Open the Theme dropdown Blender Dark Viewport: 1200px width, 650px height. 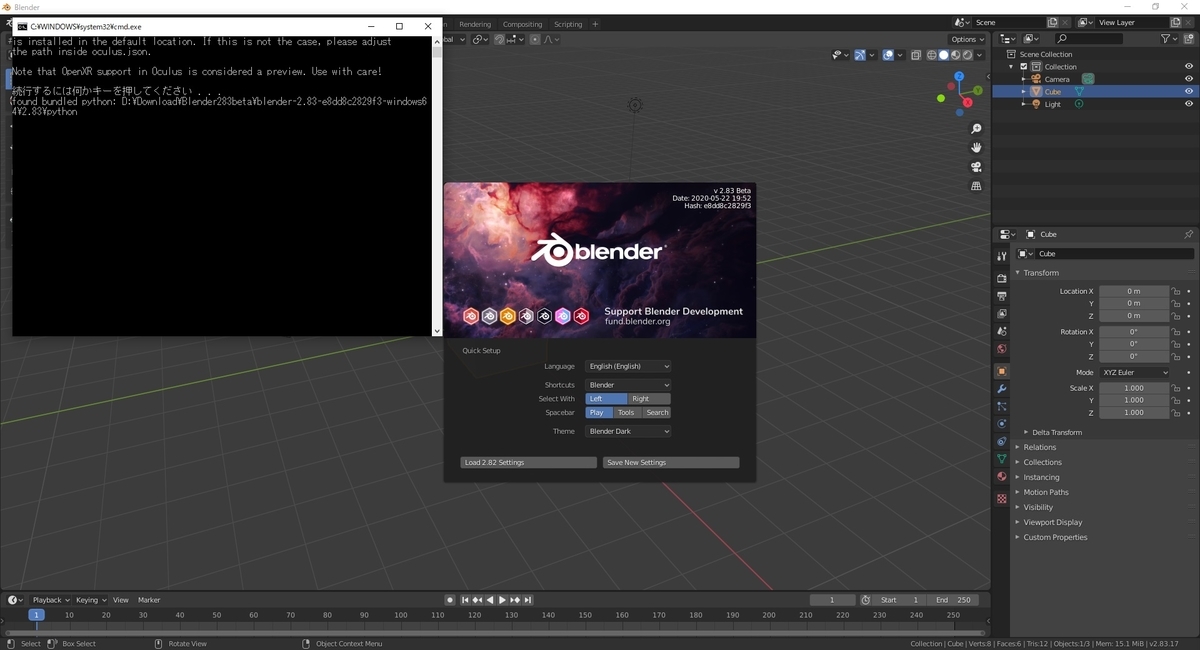(x=628, y=431)
